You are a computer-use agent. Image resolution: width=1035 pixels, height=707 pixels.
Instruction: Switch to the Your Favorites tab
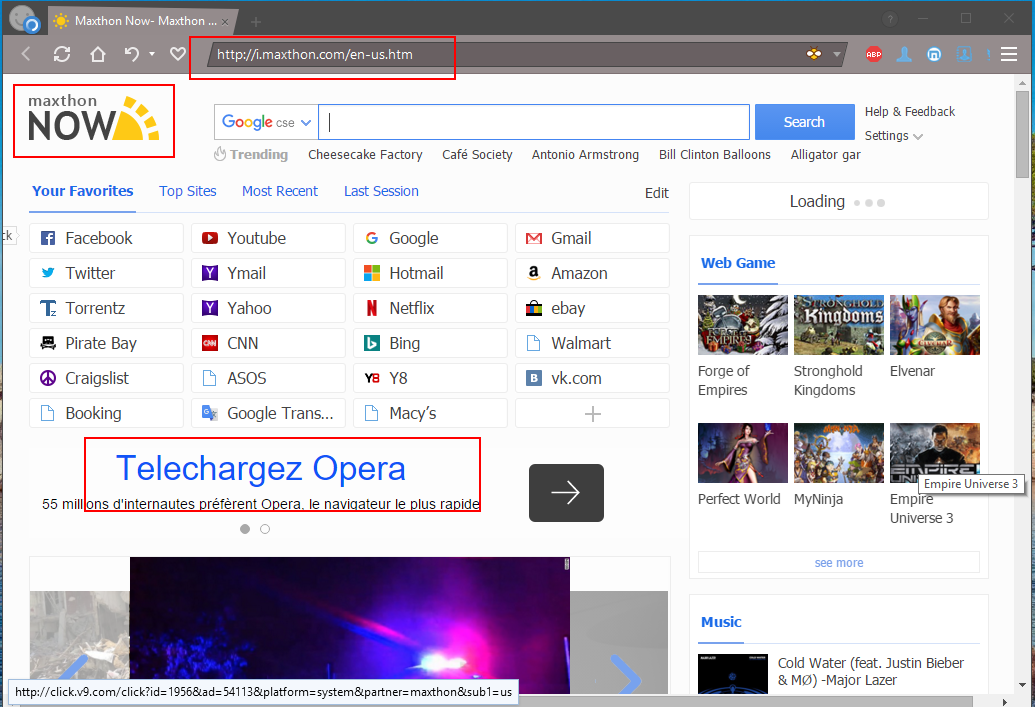pos(83,191)
